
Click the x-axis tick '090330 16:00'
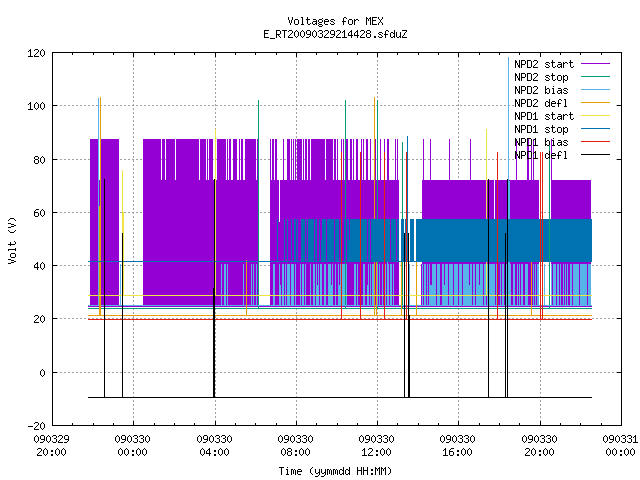pos(458,446)
